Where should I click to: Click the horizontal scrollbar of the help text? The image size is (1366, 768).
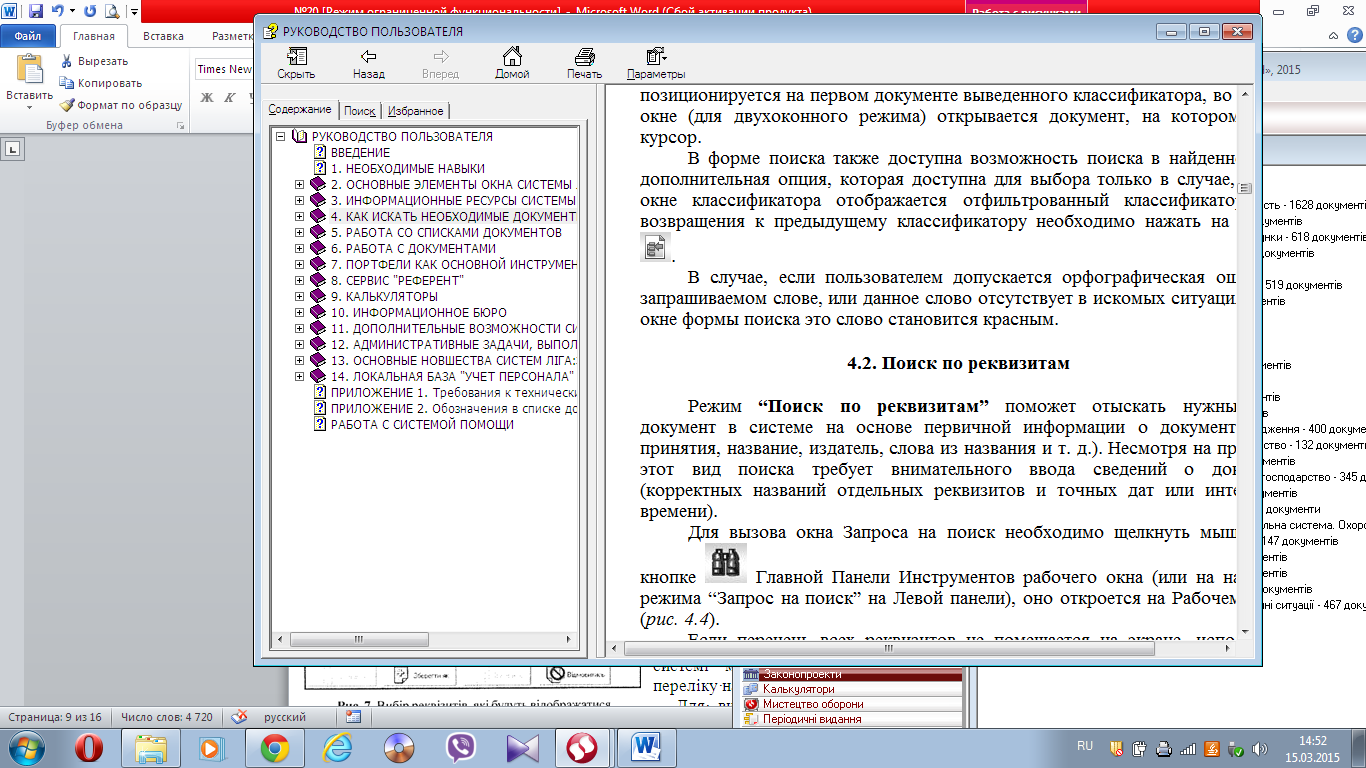(x=923, y=648)
